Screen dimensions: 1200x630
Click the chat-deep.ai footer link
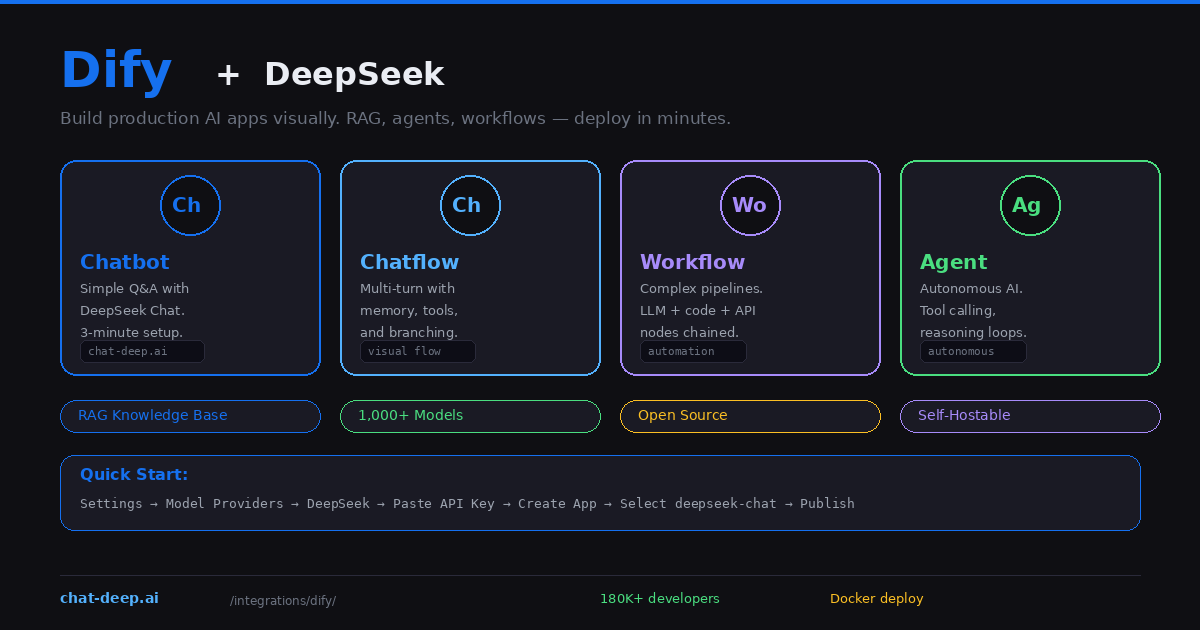coord(109,597)
